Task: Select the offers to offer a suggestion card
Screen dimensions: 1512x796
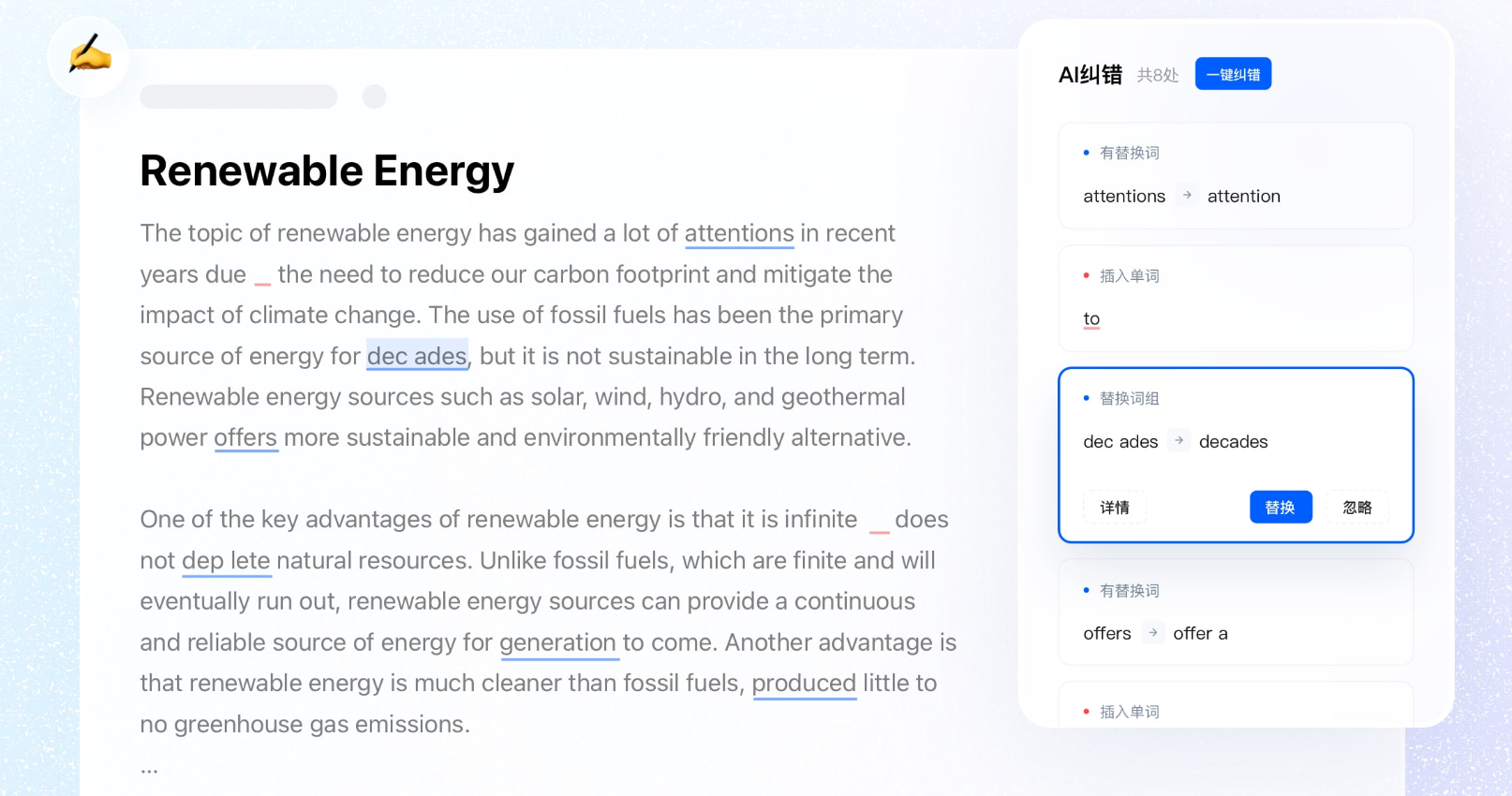Action: (x=1235, y=612)
